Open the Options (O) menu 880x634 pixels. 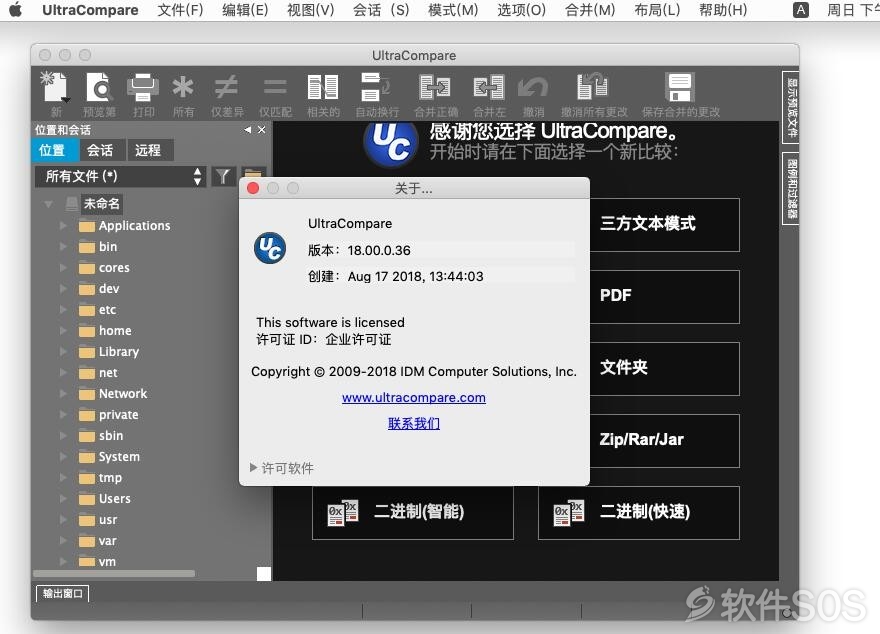tap(521, 10)
